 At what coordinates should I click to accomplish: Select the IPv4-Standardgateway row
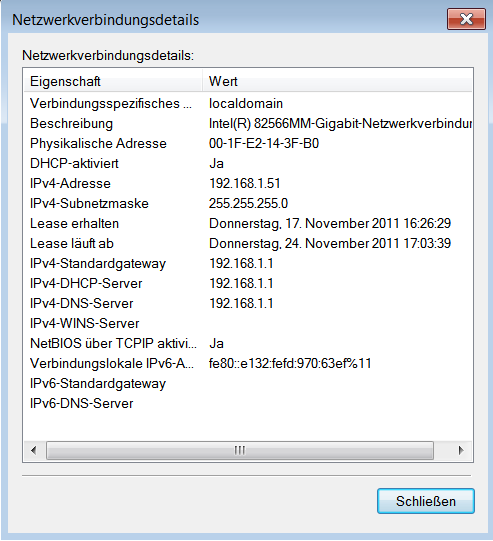tap(248, 264)
